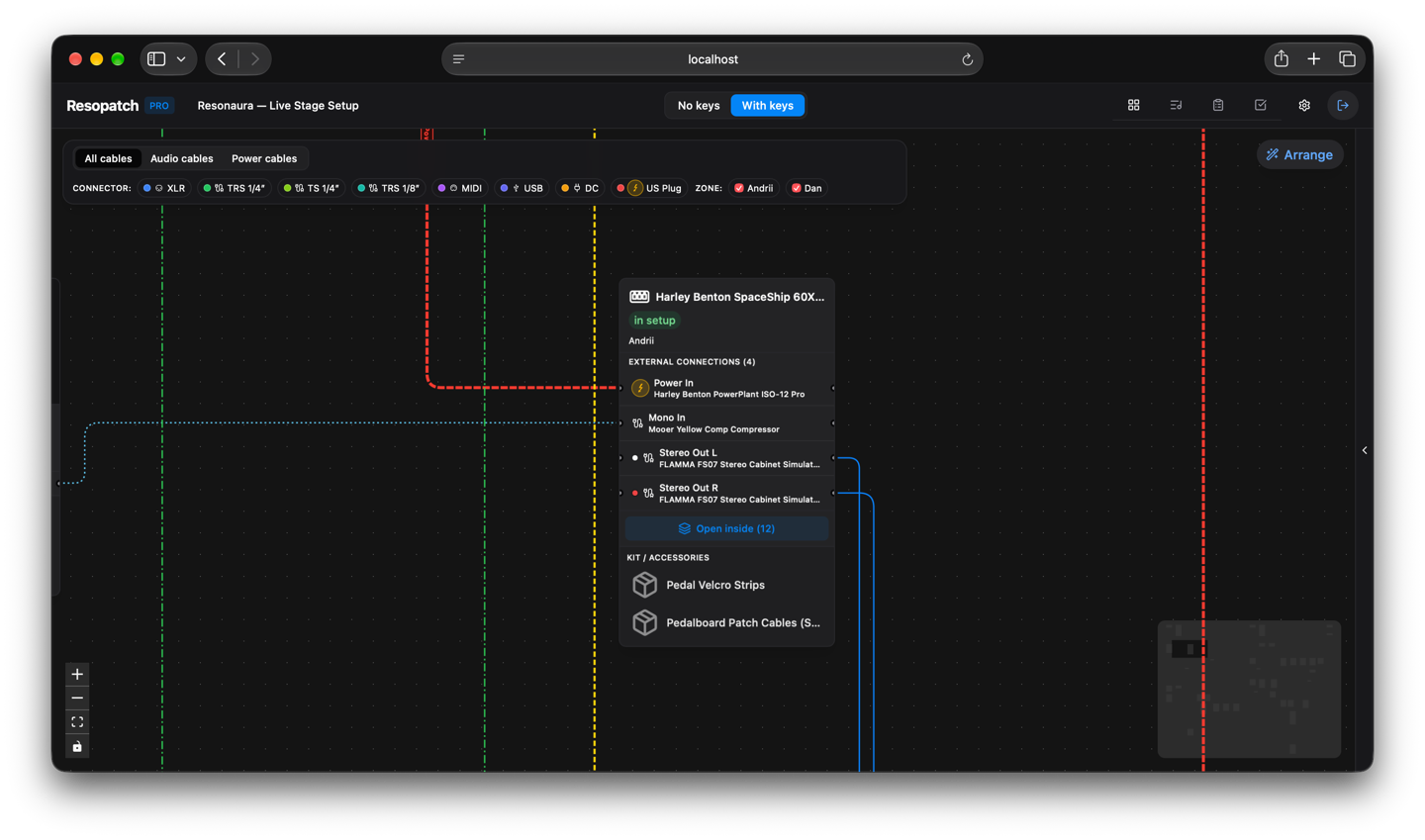Open the grid dashboard view icon
This screenshot has width=1425, height=840.
pos(1133,105)
